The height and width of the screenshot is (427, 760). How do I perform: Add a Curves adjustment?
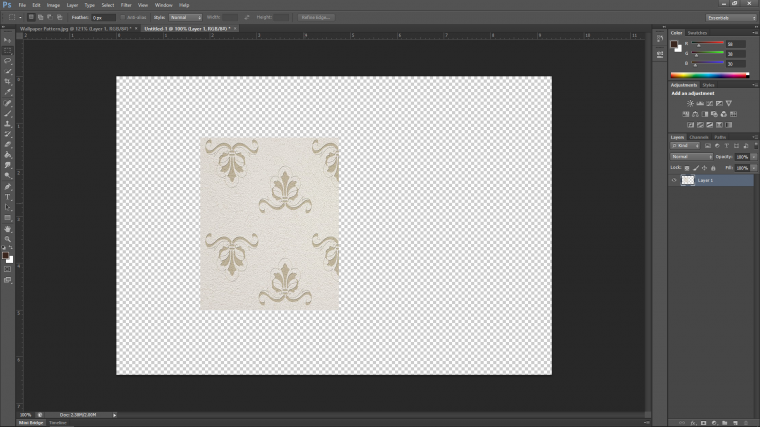(x=710, y=103)
